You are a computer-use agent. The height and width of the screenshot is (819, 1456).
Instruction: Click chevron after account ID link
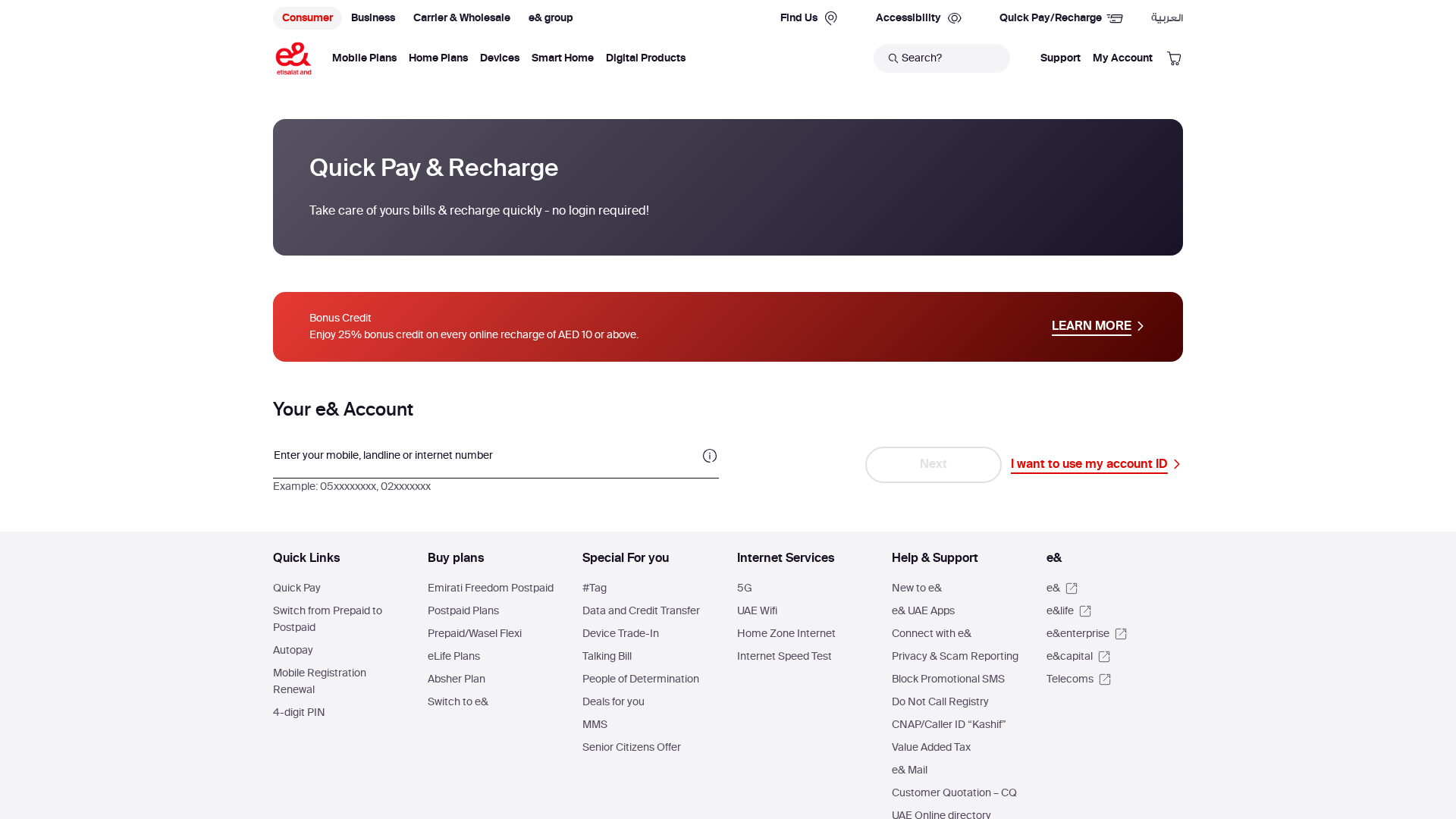click(1176, 464)
